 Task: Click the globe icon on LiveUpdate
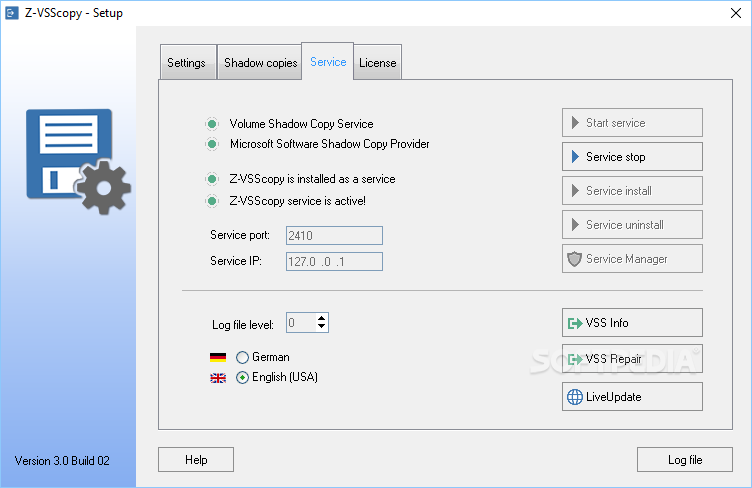click(x=575, y=397)
